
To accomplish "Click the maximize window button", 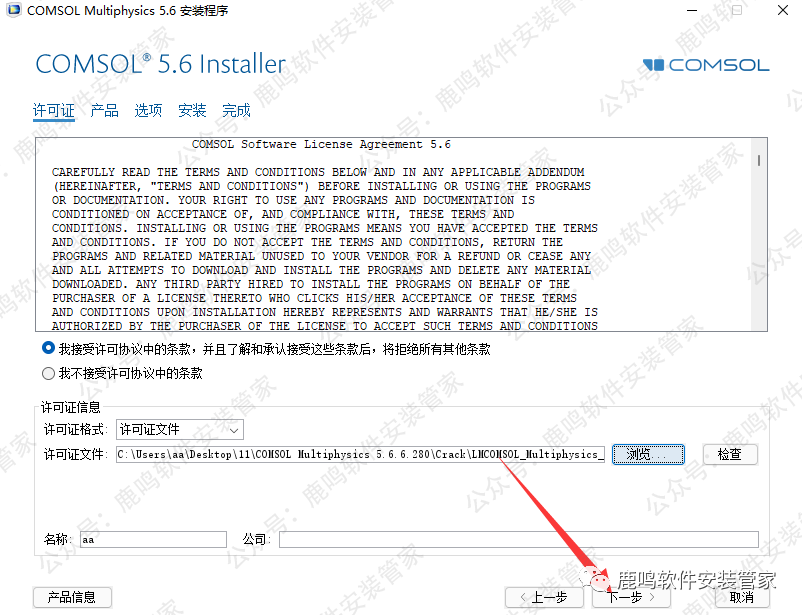I will click(737, 10).
